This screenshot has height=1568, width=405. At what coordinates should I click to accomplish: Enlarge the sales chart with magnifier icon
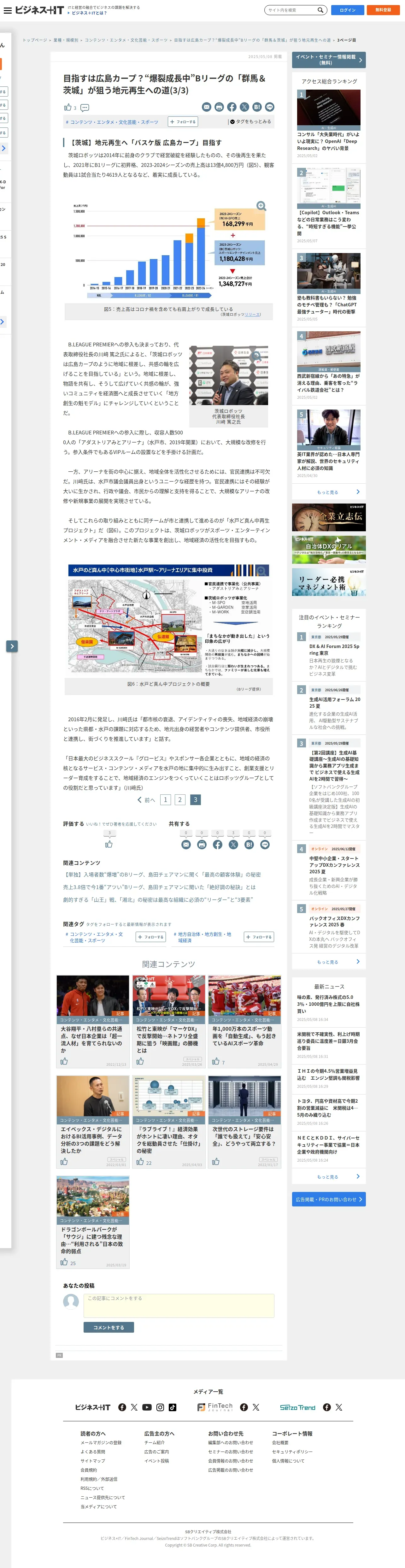(261, 206)
